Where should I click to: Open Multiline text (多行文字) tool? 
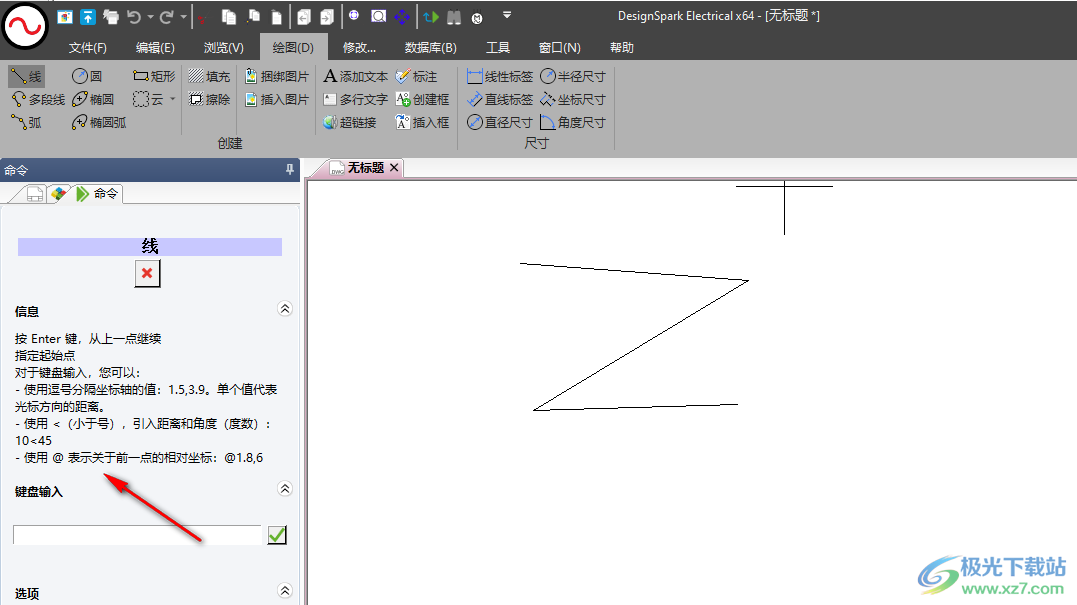point(356,100)
